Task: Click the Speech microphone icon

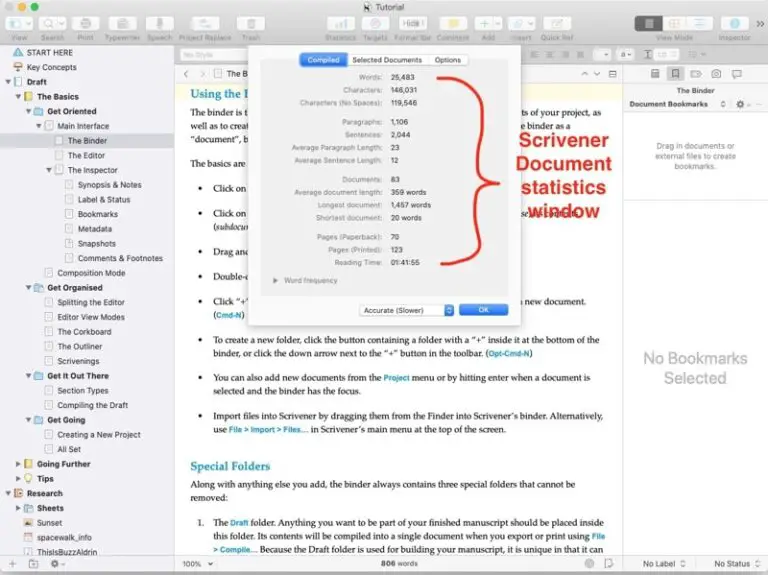Action: (160, 24)
